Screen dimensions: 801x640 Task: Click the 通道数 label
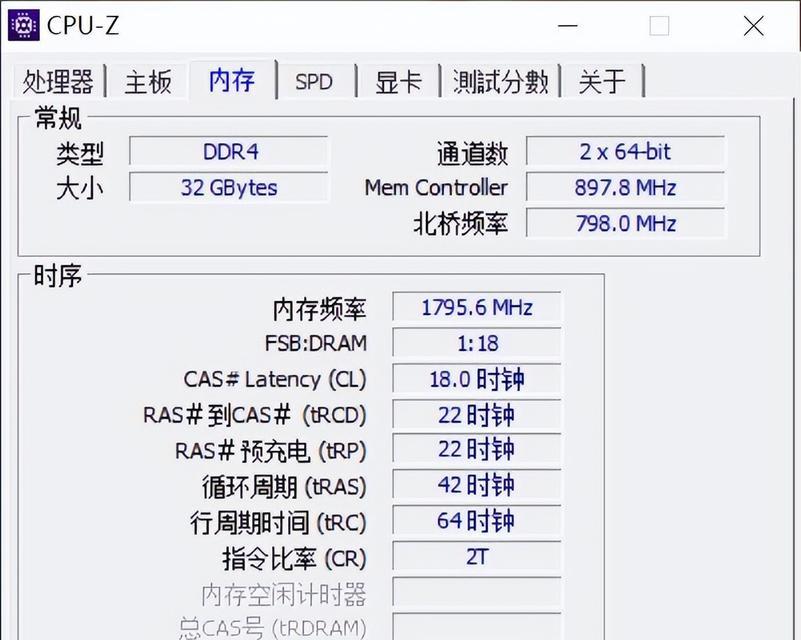pyautogui.click(x=473, y=153)
